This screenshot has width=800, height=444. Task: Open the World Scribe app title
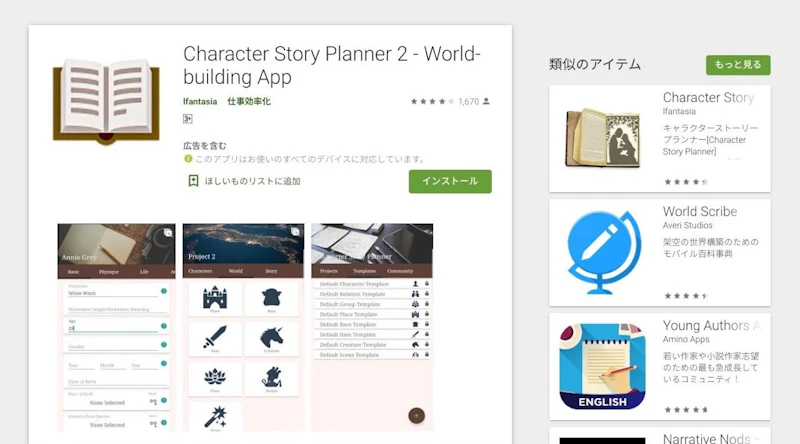click(699, 211)
